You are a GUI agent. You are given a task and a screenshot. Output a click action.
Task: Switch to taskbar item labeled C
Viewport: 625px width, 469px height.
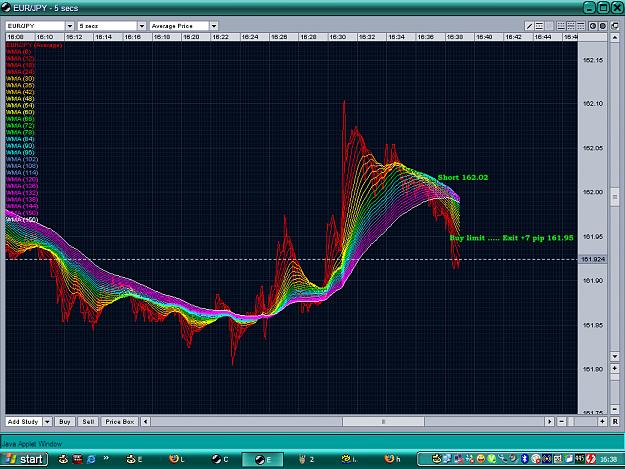tap(220, 459)
